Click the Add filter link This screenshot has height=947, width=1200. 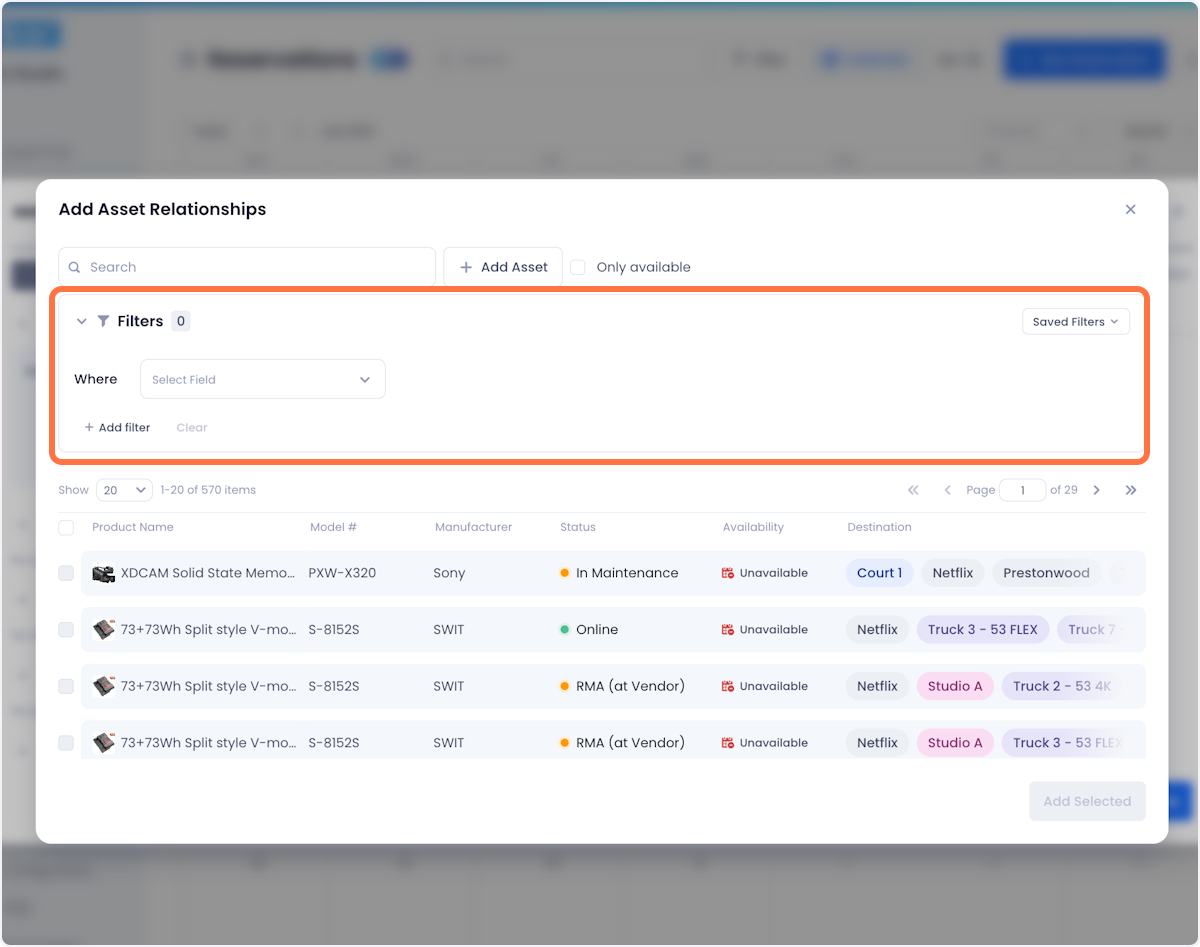(117, 427)
